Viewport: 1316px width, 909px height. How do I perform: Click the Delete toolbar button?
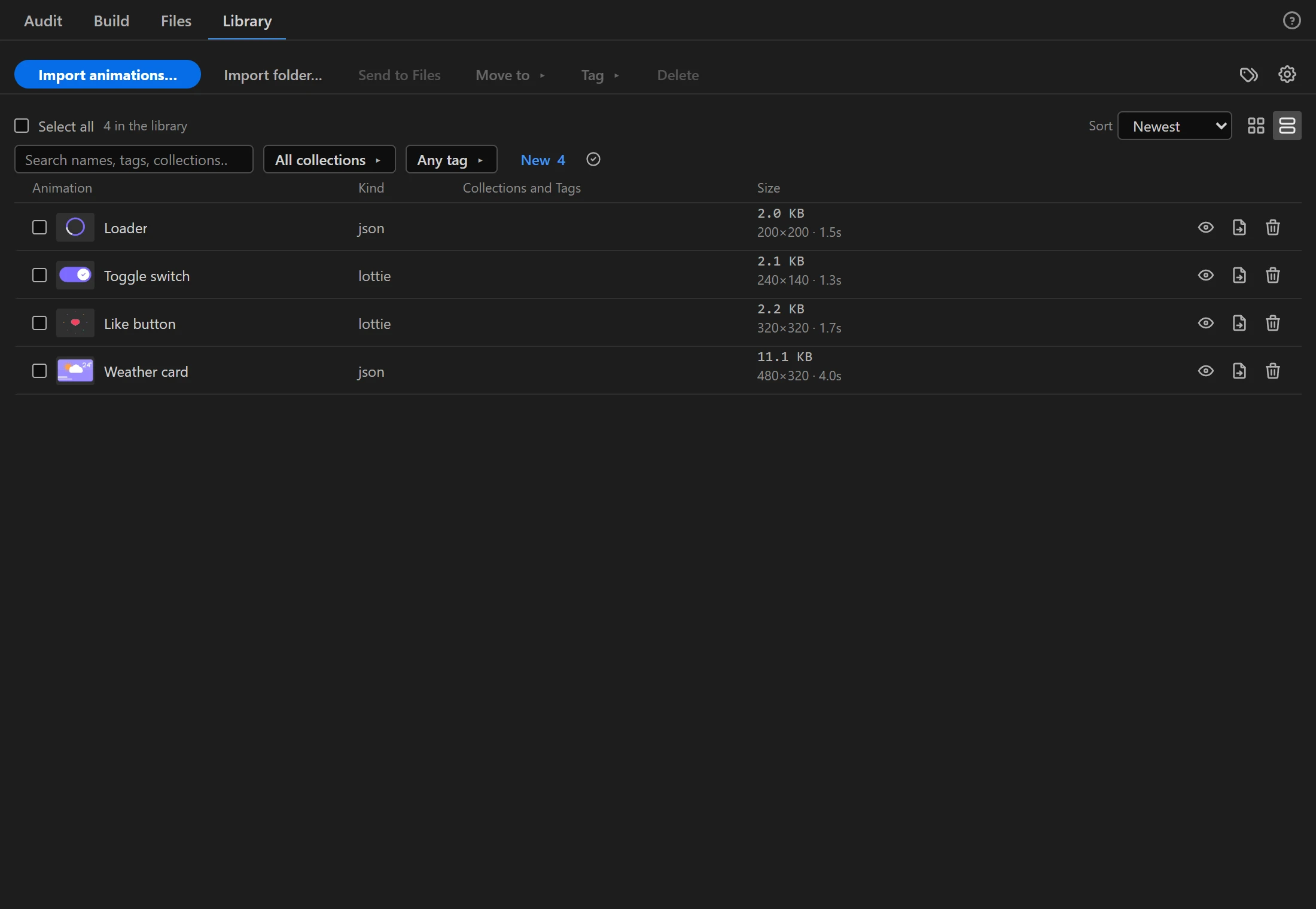pyautogui.click(x=678, y=75)
